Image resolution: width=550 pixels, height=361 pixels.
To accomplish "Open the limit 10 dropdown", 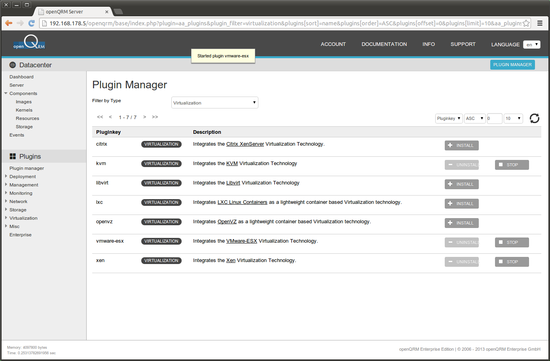I will [x=513, y=118].
